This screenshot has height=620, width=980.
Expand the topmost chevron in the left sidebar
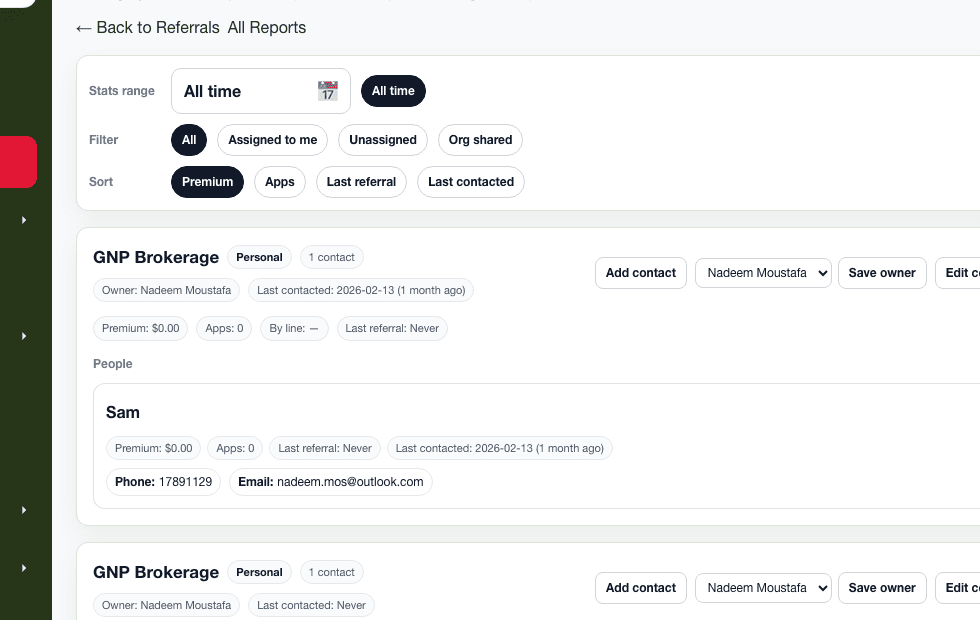[24, 220]
